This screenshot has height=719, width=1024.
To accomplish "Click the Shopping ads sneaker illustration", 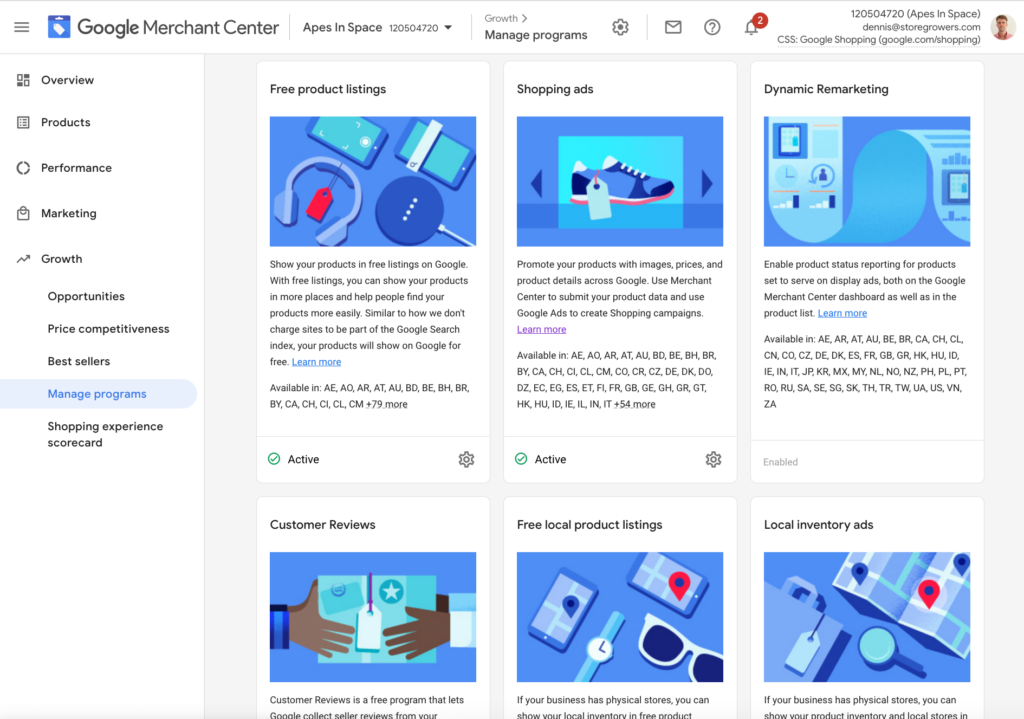I will 620,181.
